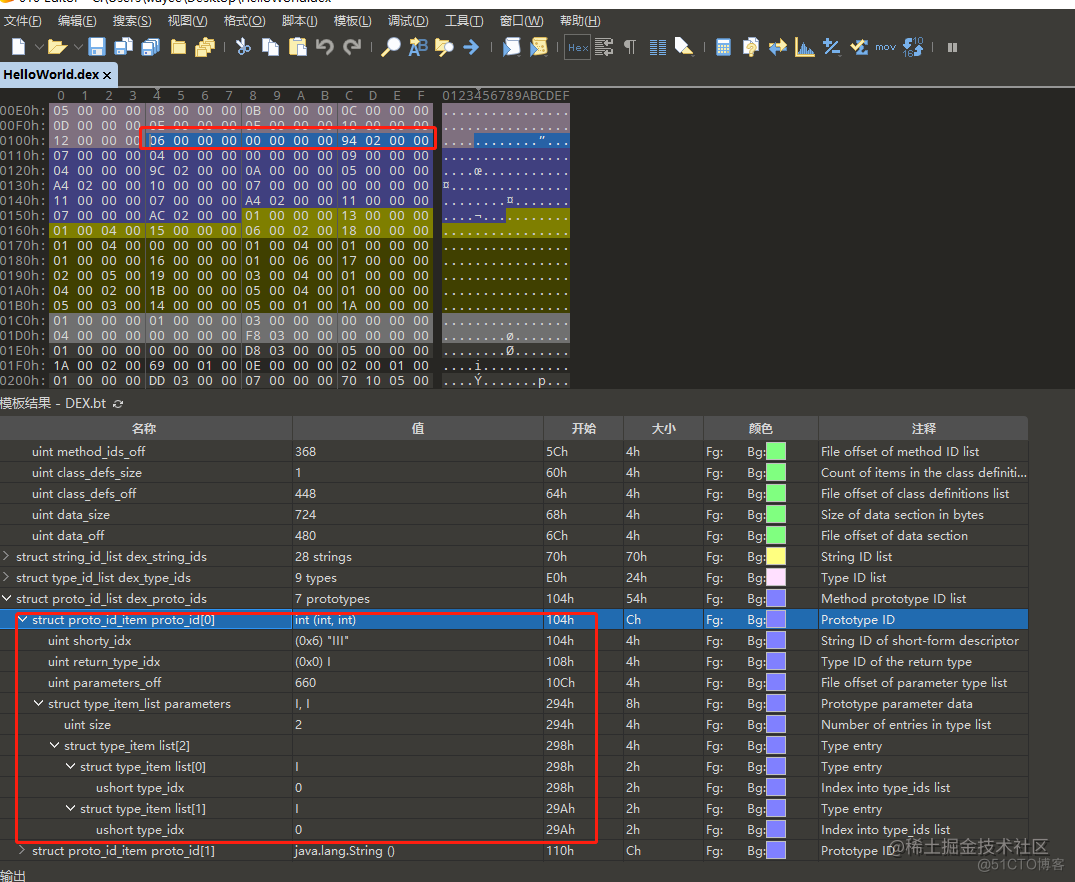Screen dimensions: 1075x882
Task: Select the 'uint data_size' row
Action: tap(514, 514)
